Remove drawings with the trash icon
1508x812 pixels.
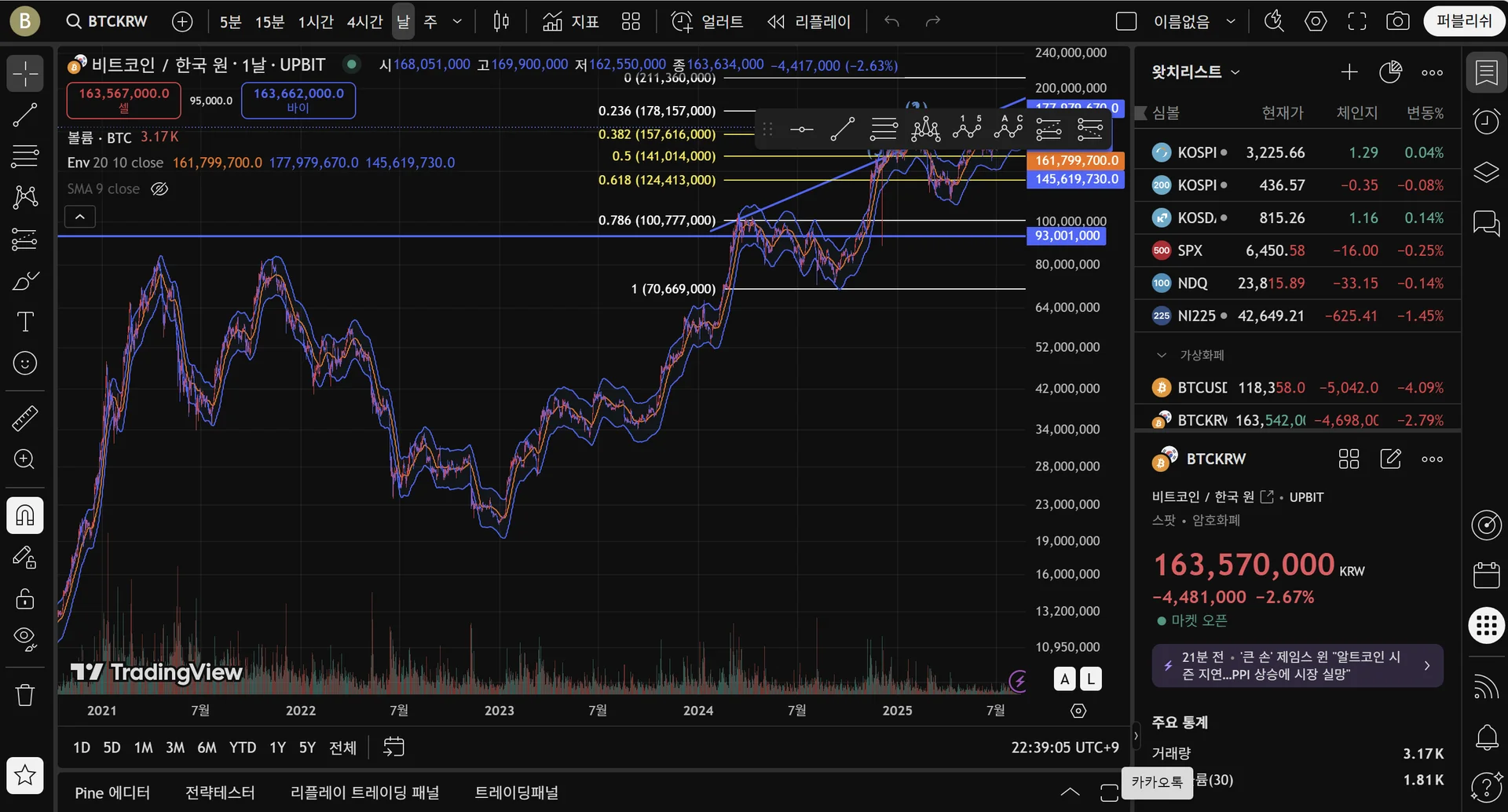click(25, 695)
